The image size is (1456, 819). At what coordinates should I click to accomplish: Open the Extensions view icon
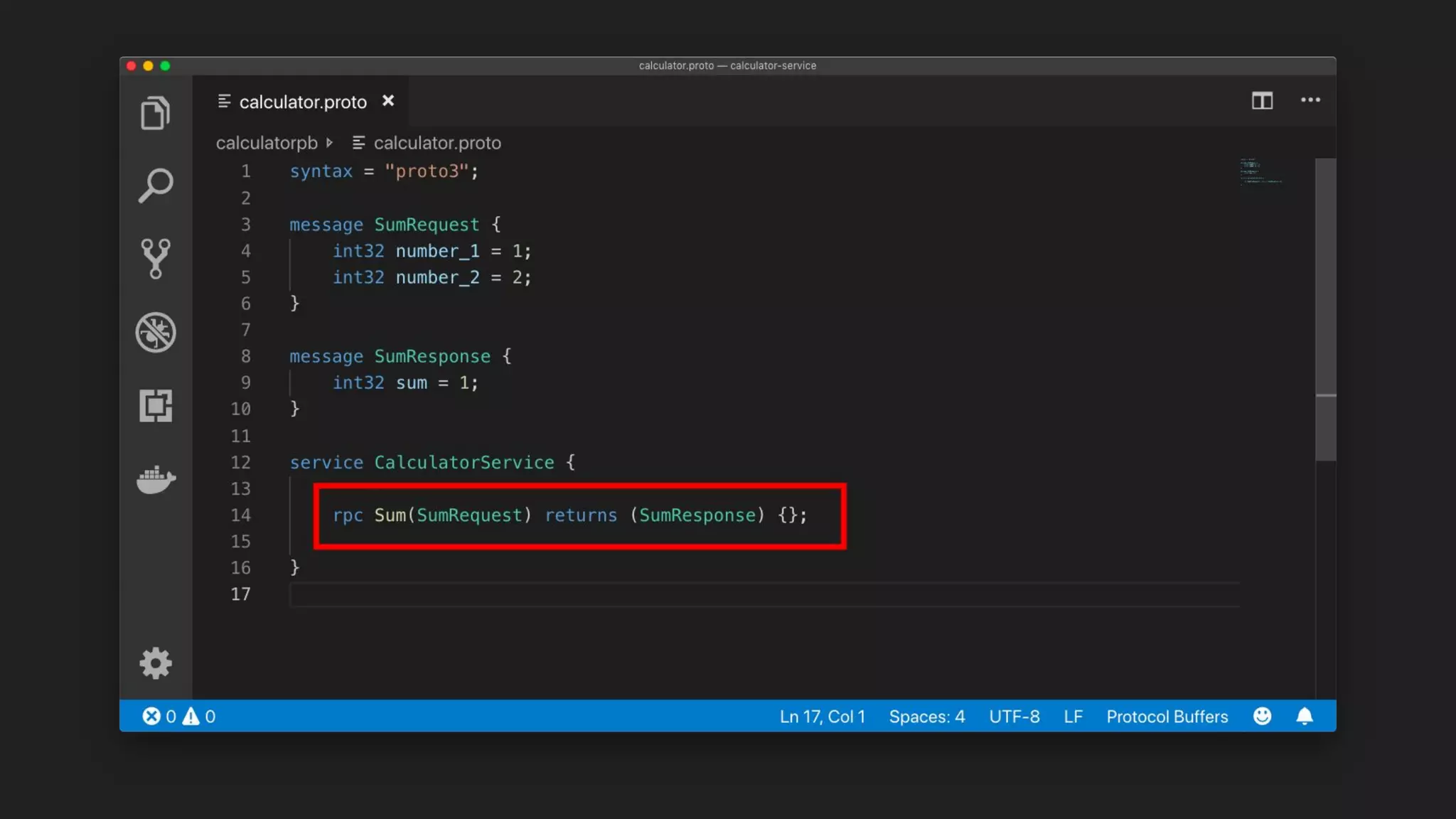[155, 405]
